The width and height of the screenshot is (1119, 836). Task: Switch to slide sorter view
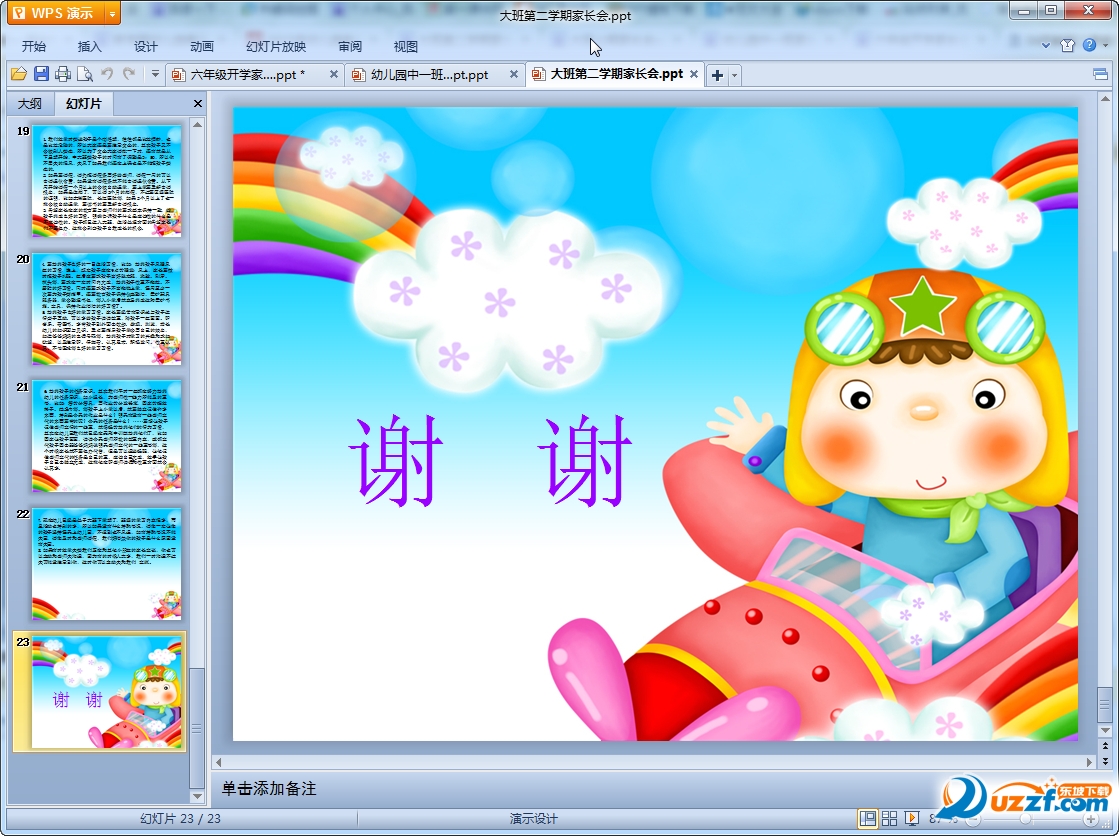click(888, 818)
